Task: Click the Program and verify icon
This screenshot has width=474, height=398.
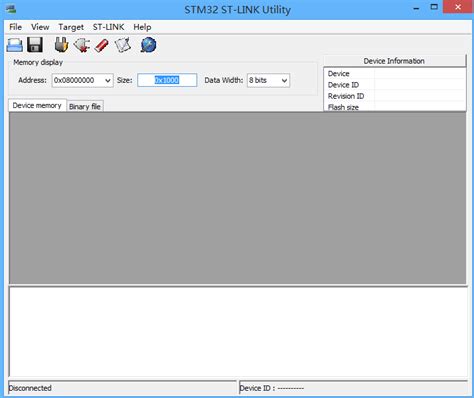Action: pyautogui.click(x=123, y=45)
